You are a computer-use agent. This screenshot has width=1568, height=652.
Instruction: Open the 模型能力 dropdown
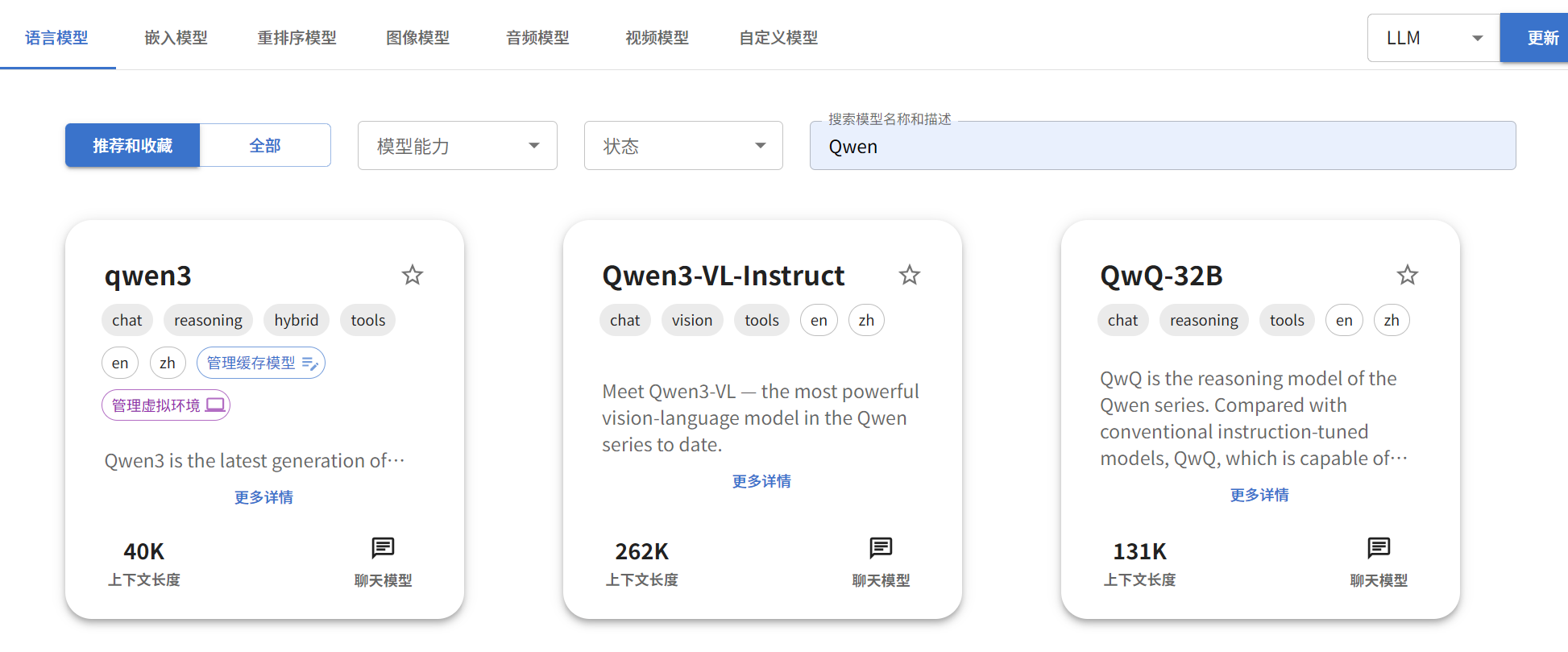tap(458, 146)
